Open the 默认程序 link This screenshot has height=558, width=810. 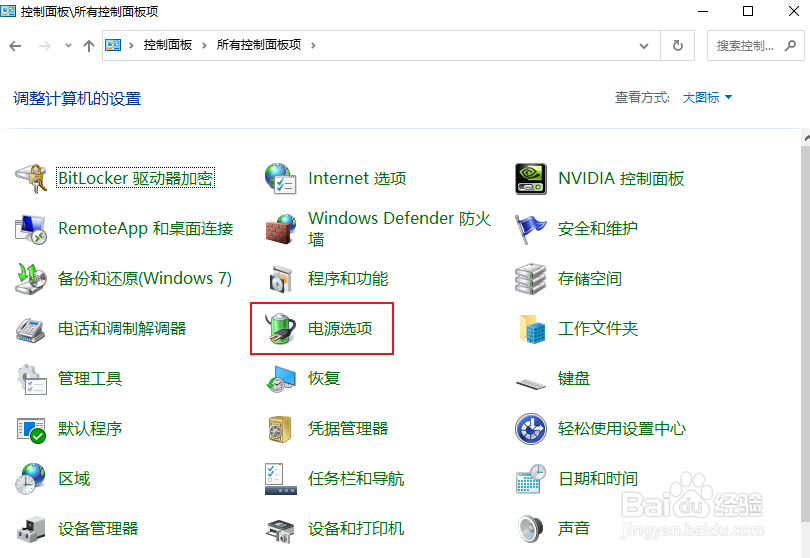point(89,428)
